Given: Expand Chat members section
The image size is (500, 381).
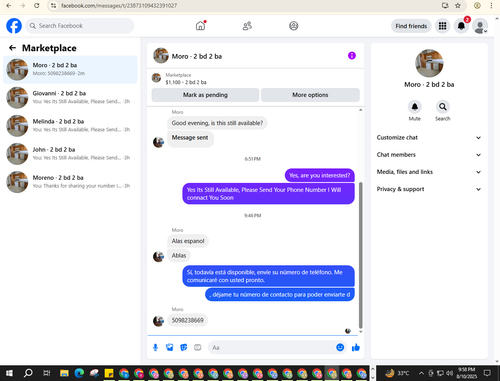Looking at the screenshot, I should 429,155.
